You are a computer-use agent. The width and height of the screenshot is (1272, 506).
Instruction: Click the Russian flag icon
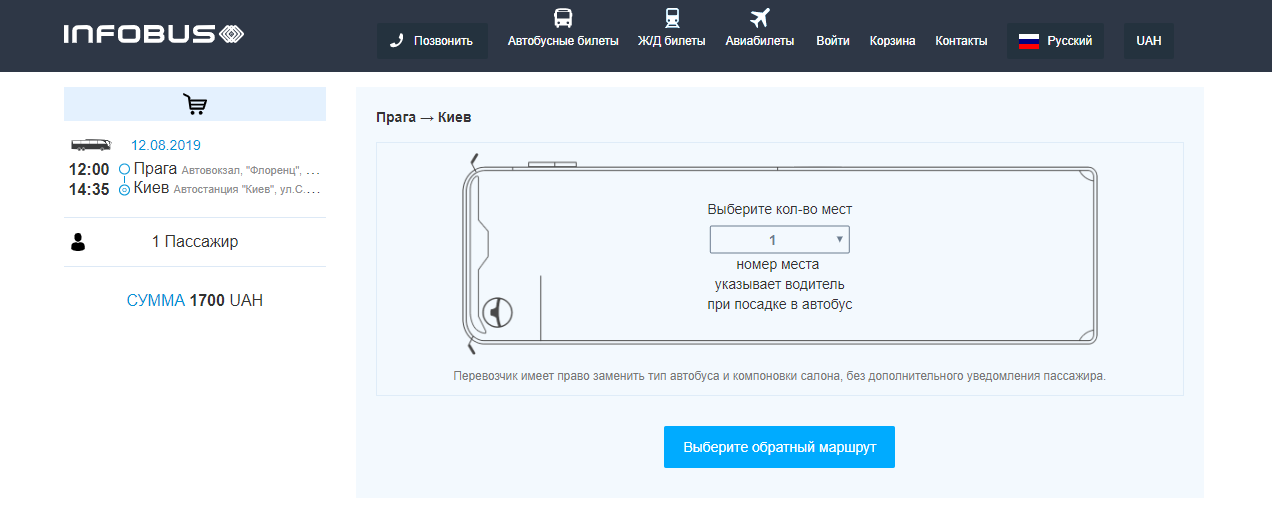[x=1029, y=41]
